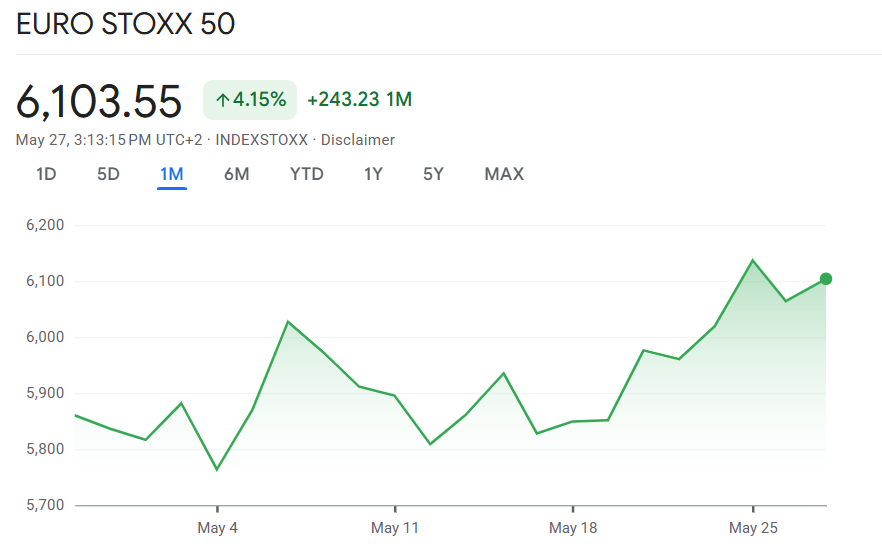Click the 5,800 y-axis label
Viewport: 882px width, 549px height.
click(x=45, y=449)
